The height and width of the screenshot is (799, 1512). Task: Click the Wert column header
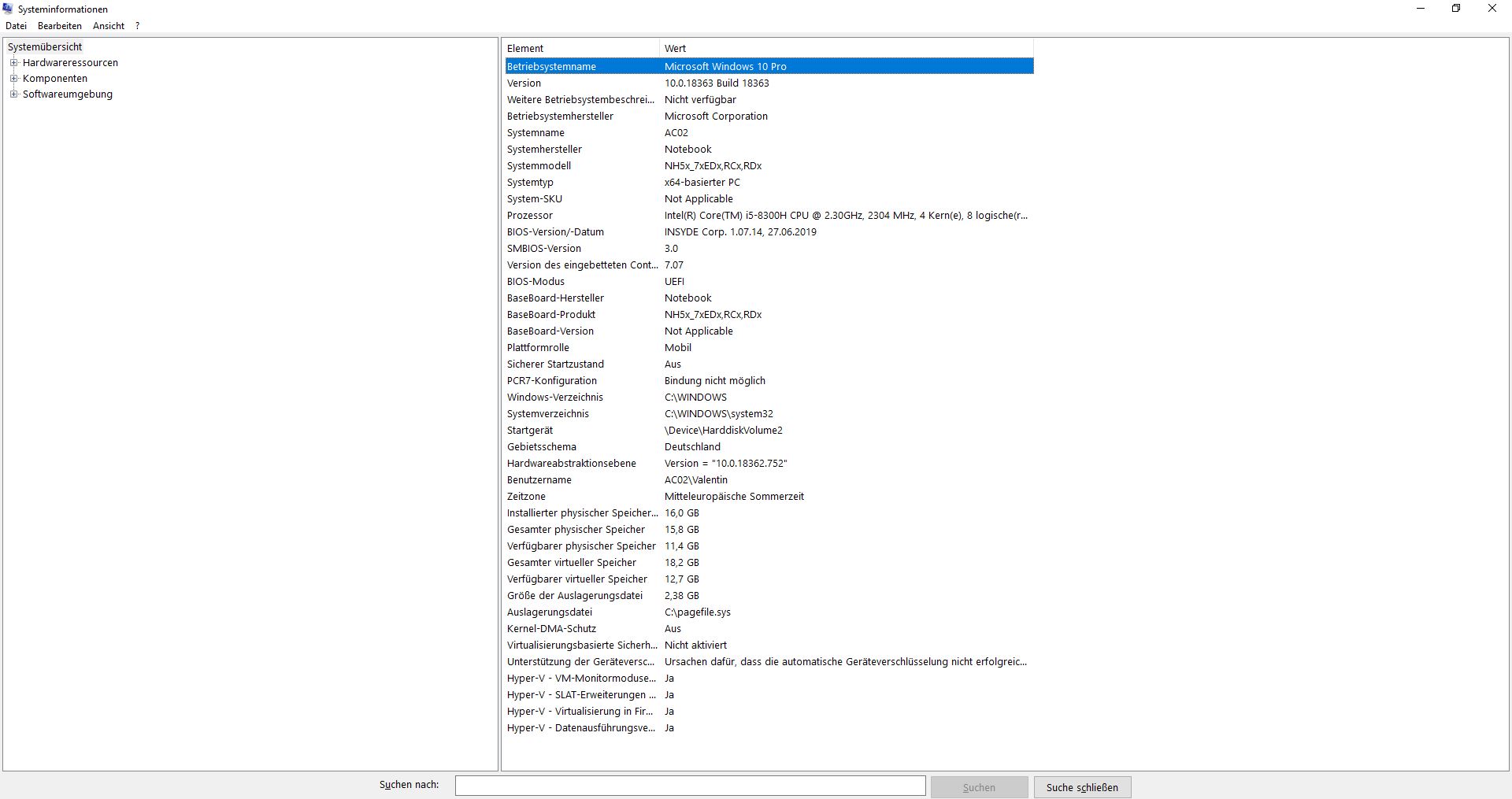(847, 49)
